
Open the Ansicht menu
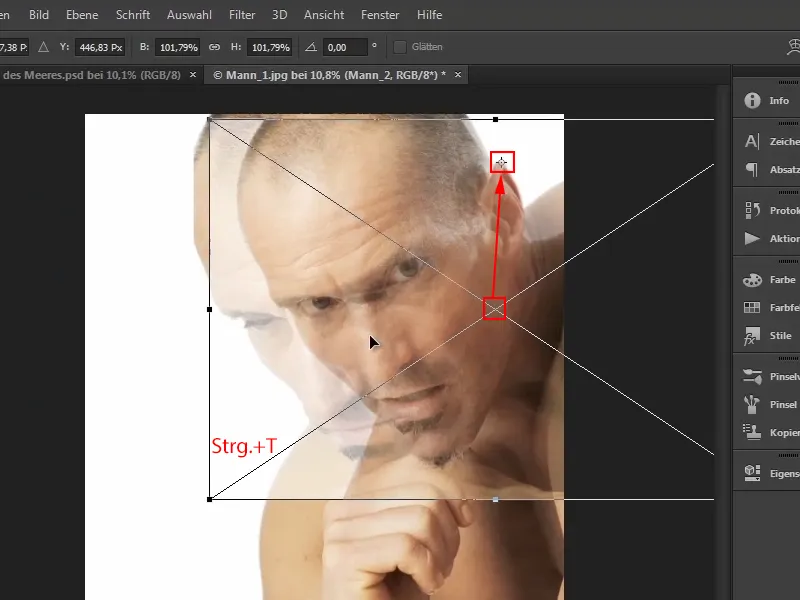click(324, 15)
